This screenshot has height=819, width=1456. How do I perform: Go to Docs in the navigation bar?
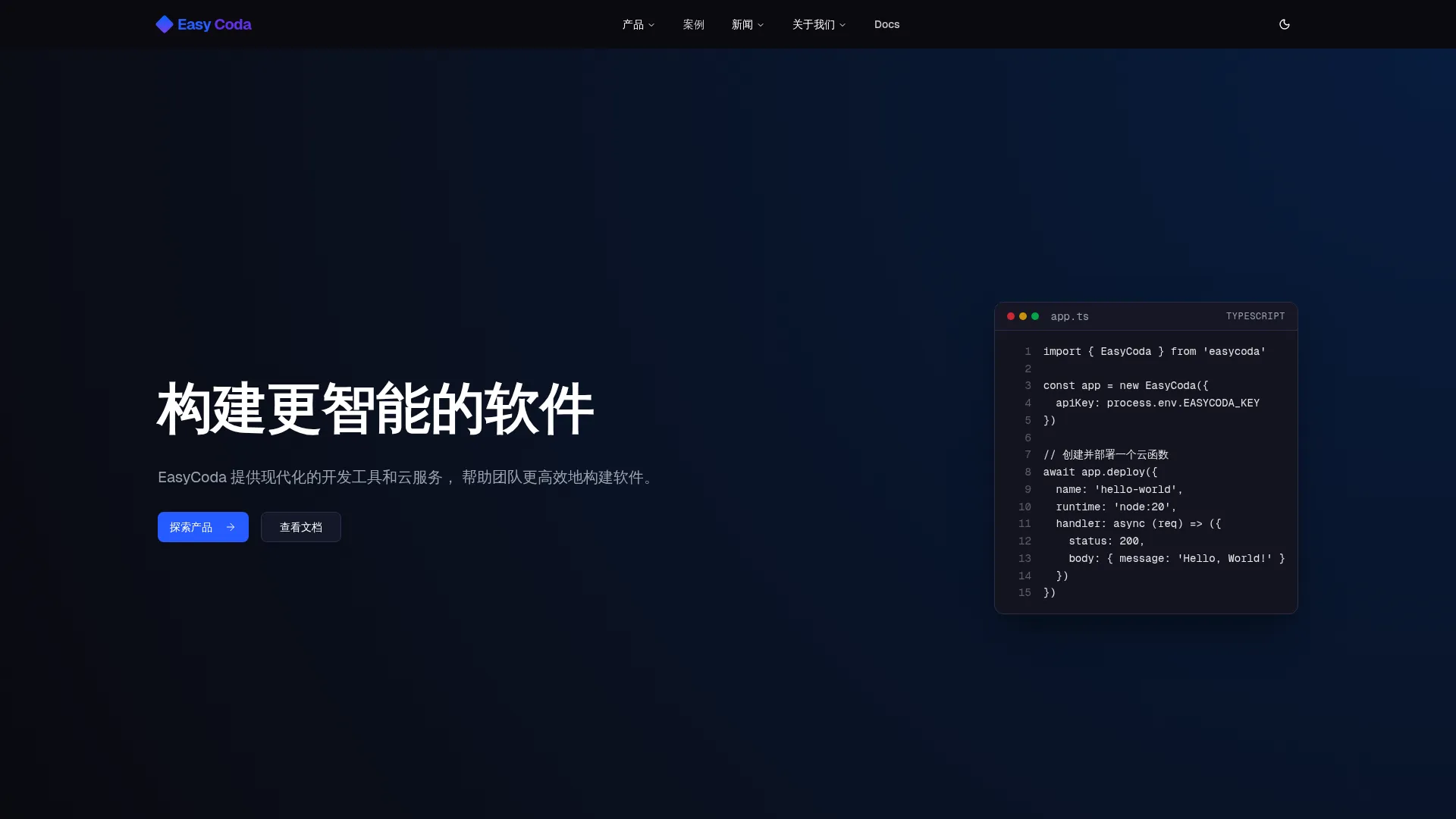[886, 24]
